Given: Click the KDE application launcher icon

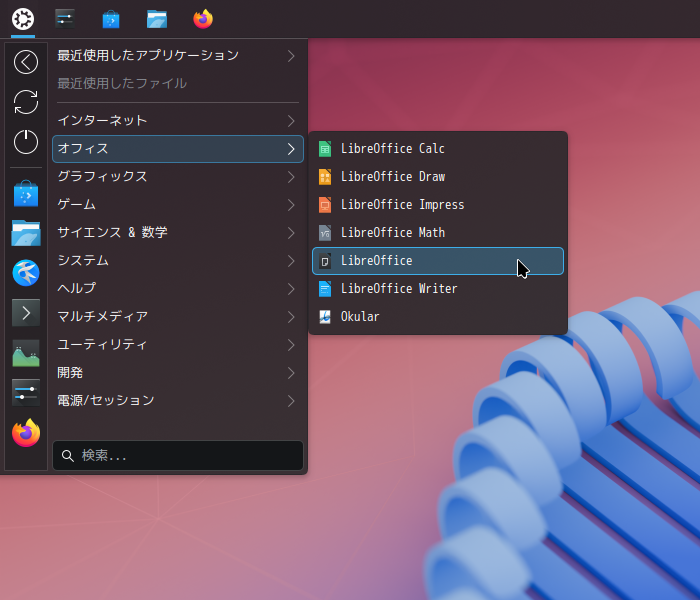Looking at the screenshot, I should (23, 19).
